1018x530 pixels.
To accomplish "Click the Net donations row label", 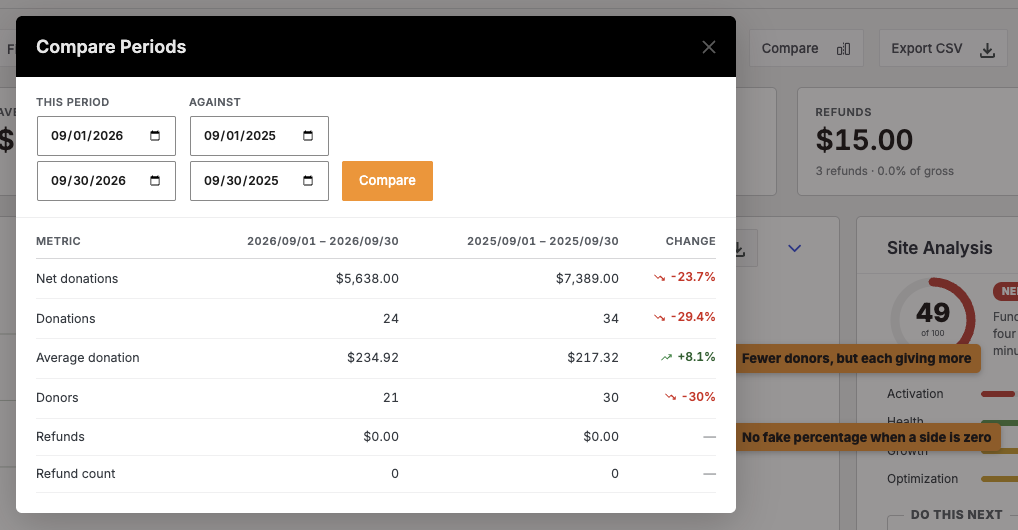I will [x=77, y=279].
